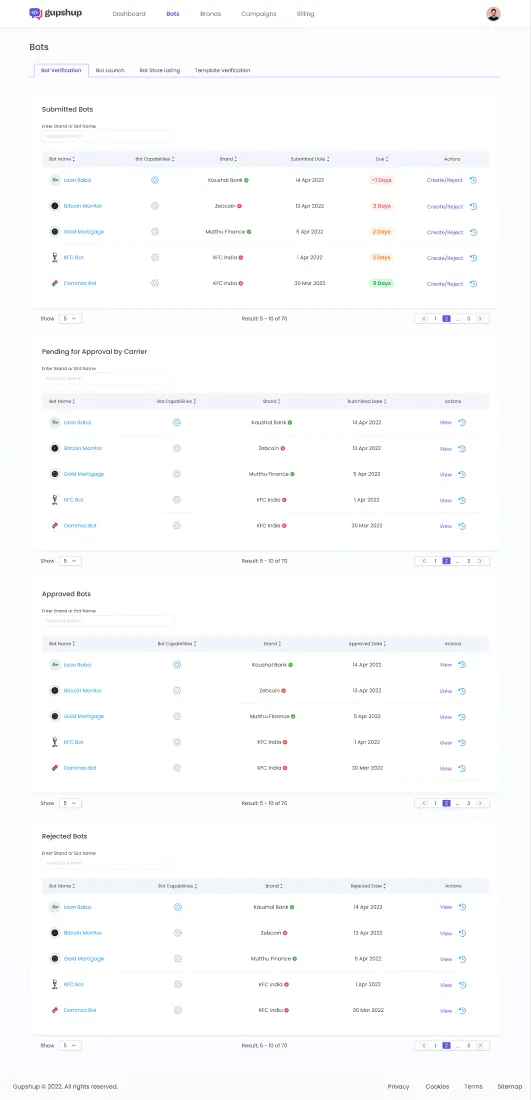The width and height of the screenshot is (531, 1100).
Task: Go to next page in Rejected Bots pagination
Action: tap(480, 1045)
